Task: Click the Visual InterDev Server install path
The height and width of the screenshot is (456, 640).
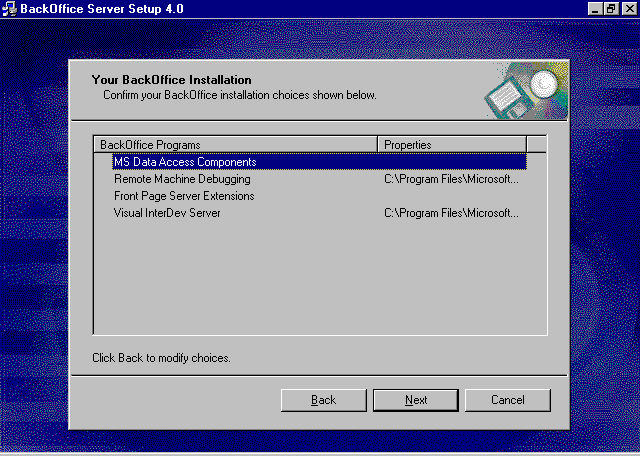Action: click(x=451, y=213)
